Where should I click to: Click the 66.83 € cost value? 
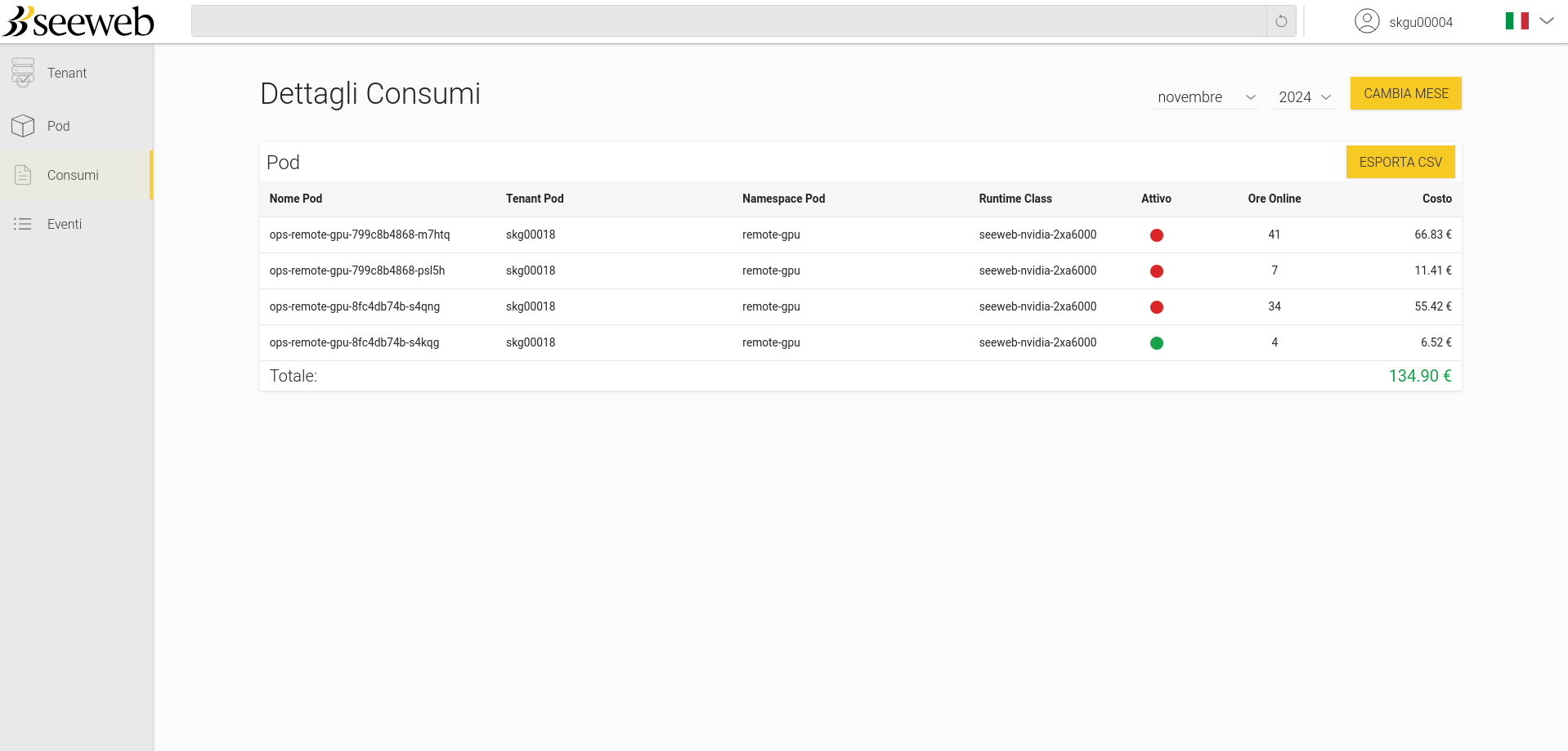(x=1433, y=235)
